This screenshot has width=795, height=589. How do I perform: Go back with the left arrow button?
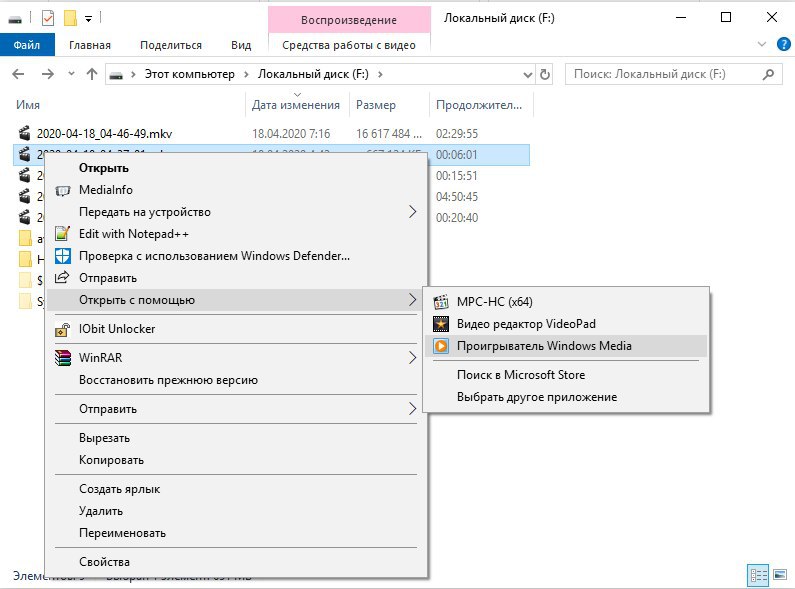click(x=18, y=75)
